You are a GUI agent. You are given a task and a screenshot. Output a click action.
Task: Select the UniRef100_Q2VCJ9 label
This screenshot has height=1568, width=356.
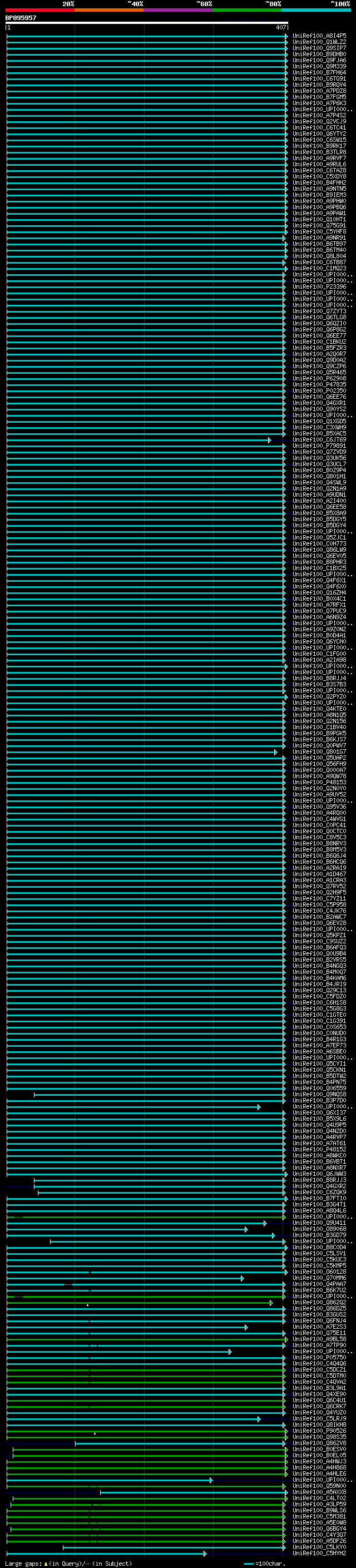[319, 121]
